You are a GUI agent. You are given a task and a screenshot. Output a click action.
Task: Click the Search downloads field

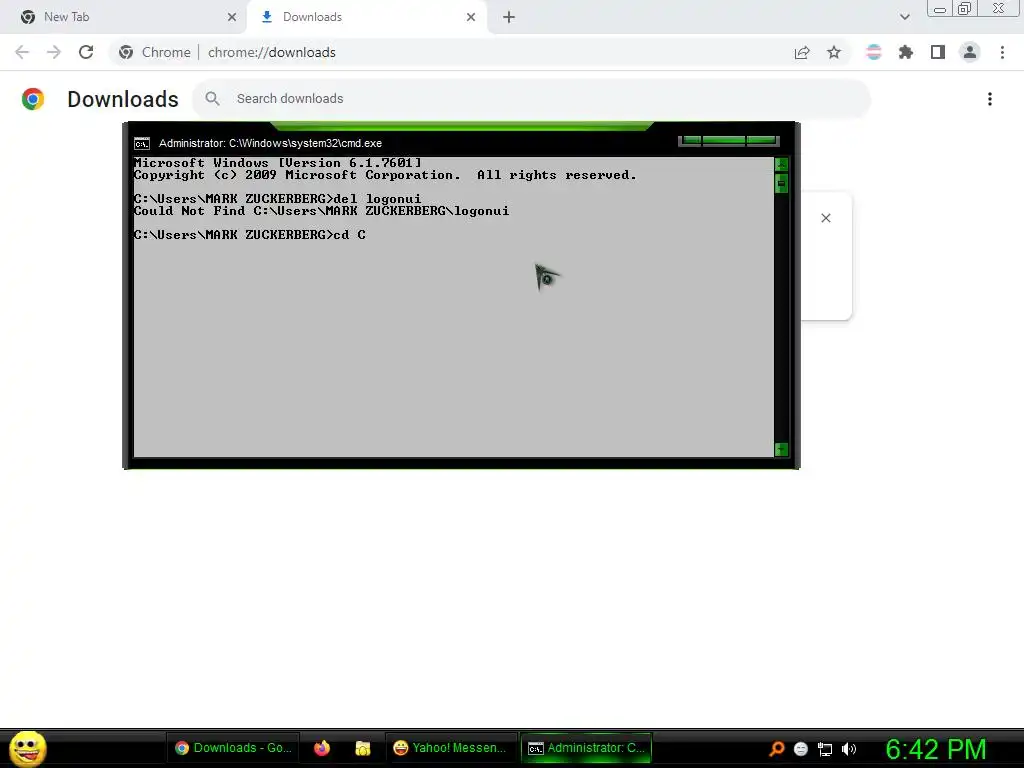click(x=532, y=99)
